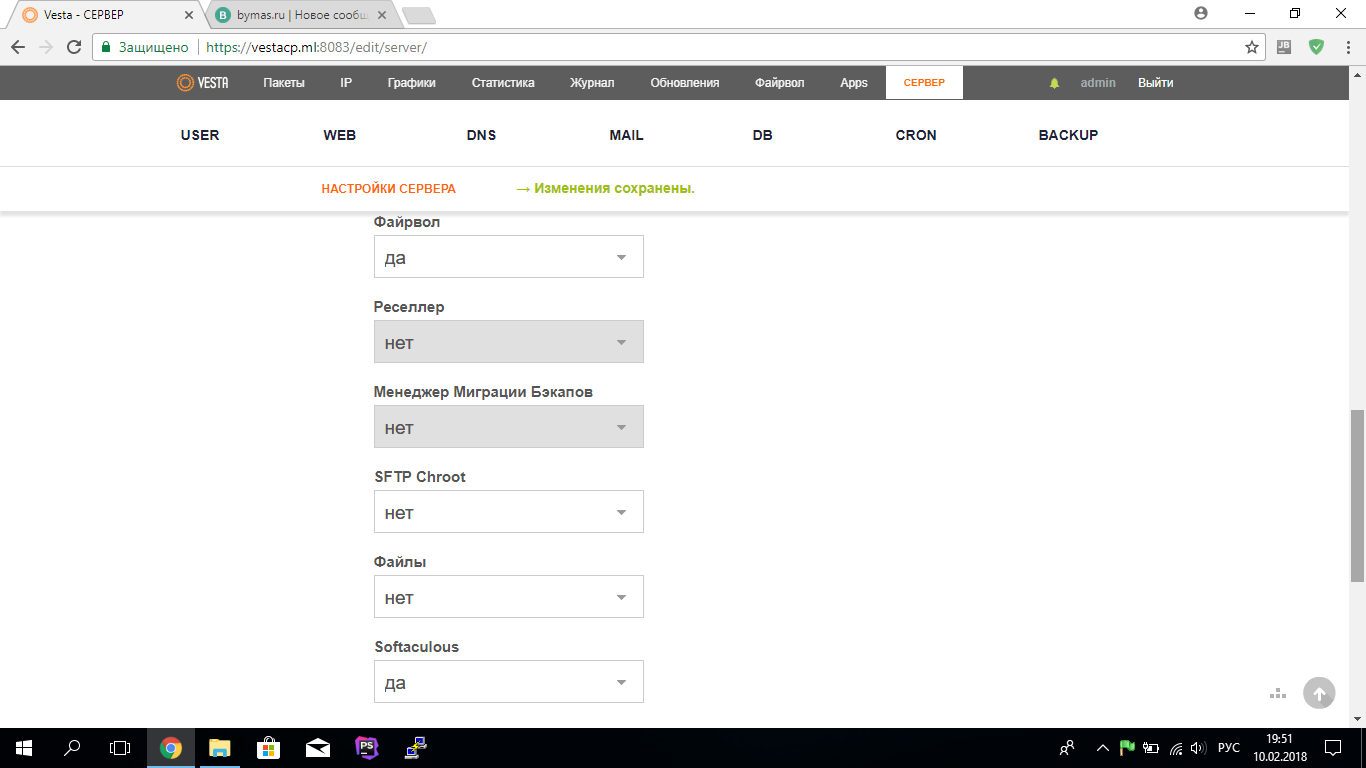Open File Explorer from taskbar
The width and height of the screenshot is (1366, 768).
tap(219, 748)
